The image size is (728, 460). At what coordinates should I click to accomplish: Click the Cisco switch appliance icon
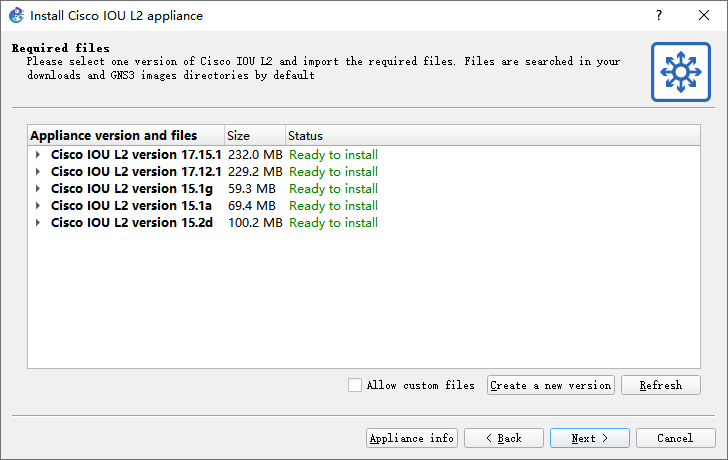(681, 72)
